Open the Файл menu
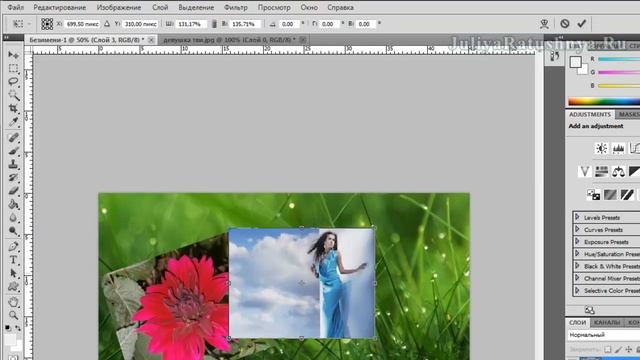Screen dimensions: 640x360 click(16, 7)
